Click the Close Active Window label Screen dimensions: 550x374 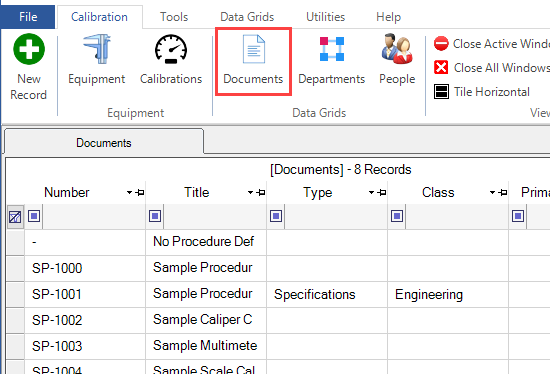pos(501,44)
